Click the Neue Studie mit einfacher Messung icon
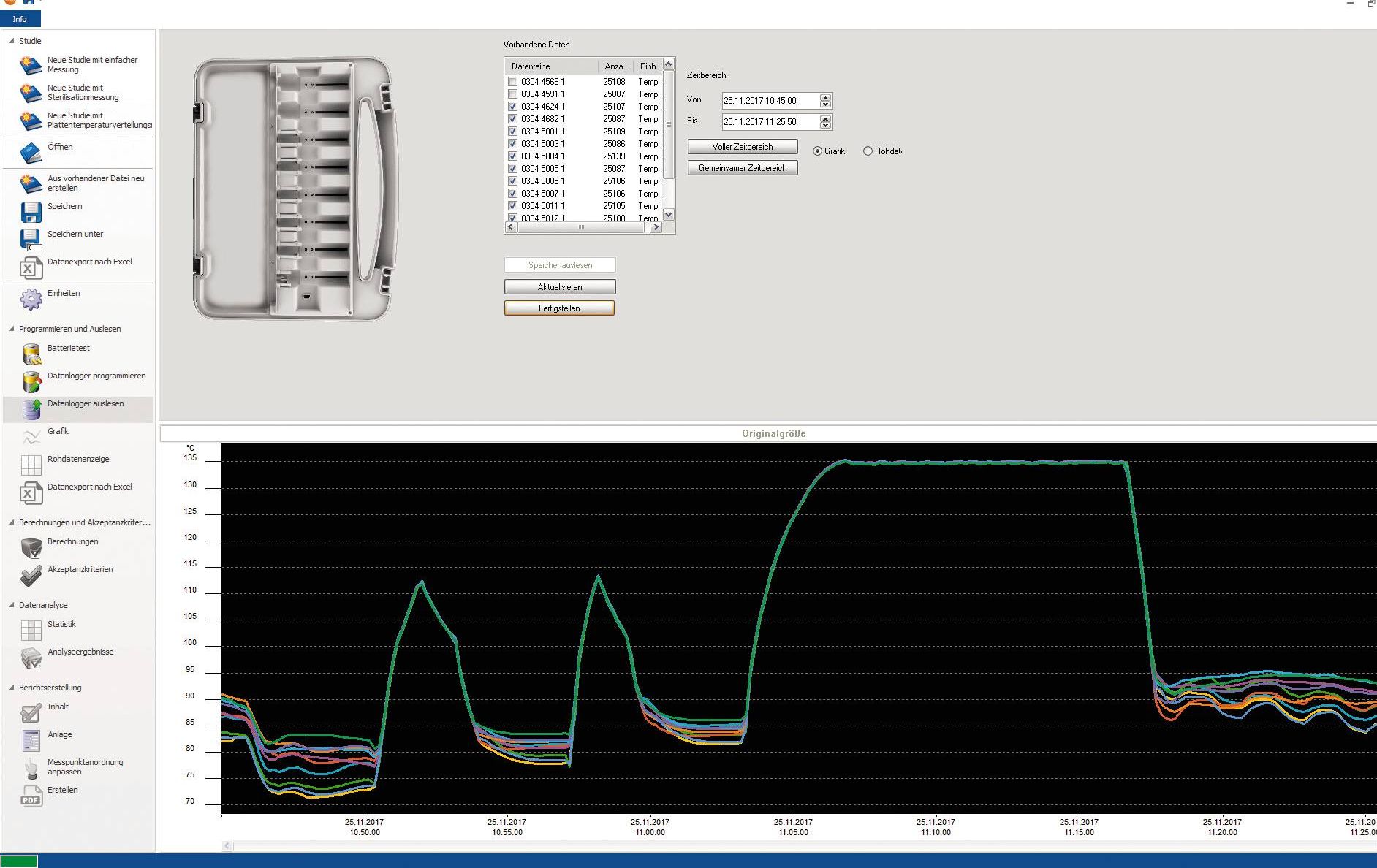Screen dimensions: 1377x868 pyautogui.click(x=31, y=65)
